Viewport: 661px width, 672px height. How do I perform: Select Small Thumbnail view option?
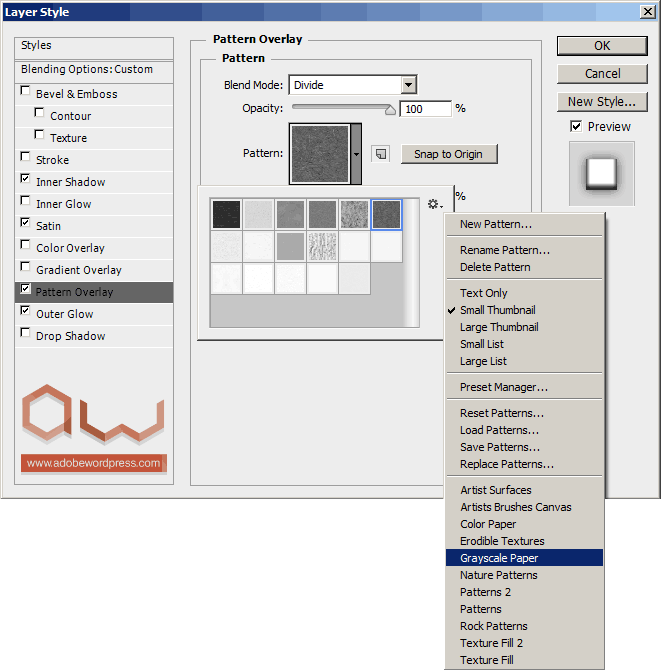pyautogui.click(x=524, y=310)
